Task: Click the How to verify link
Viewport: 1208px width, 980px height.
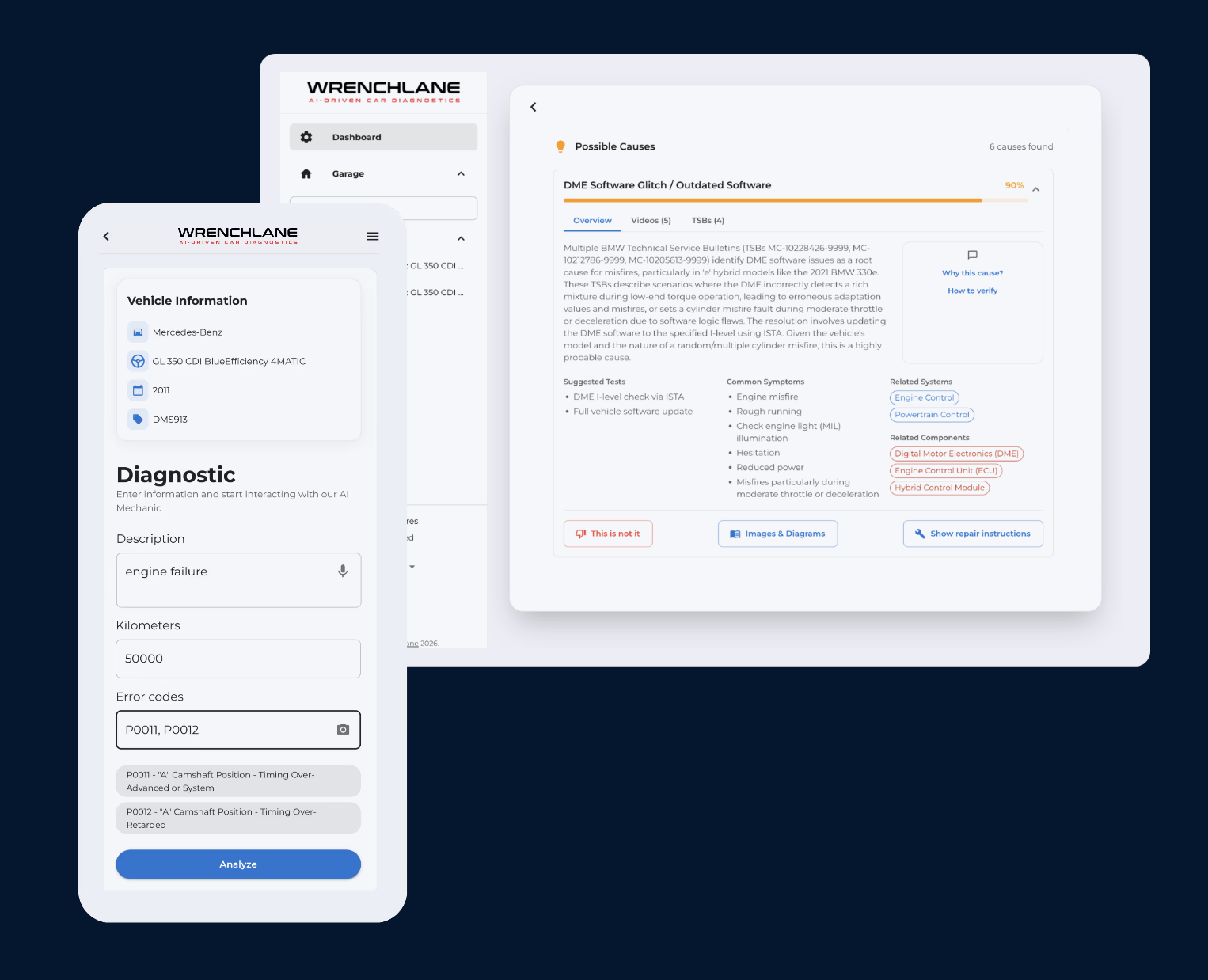Action: tap(972, 291)
